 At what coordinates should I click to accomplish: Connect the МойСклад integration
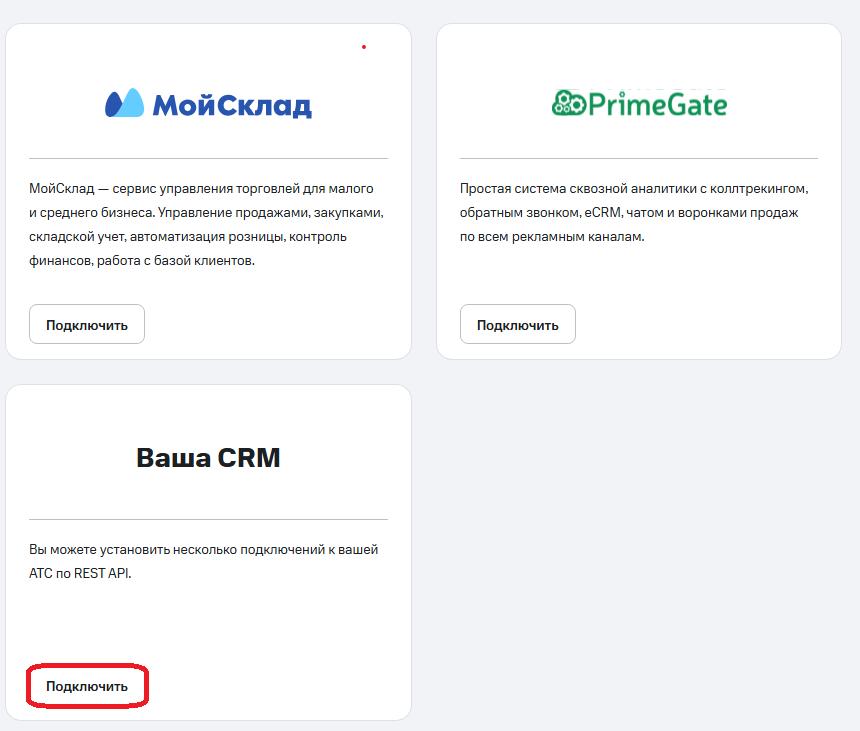[87, 325]
